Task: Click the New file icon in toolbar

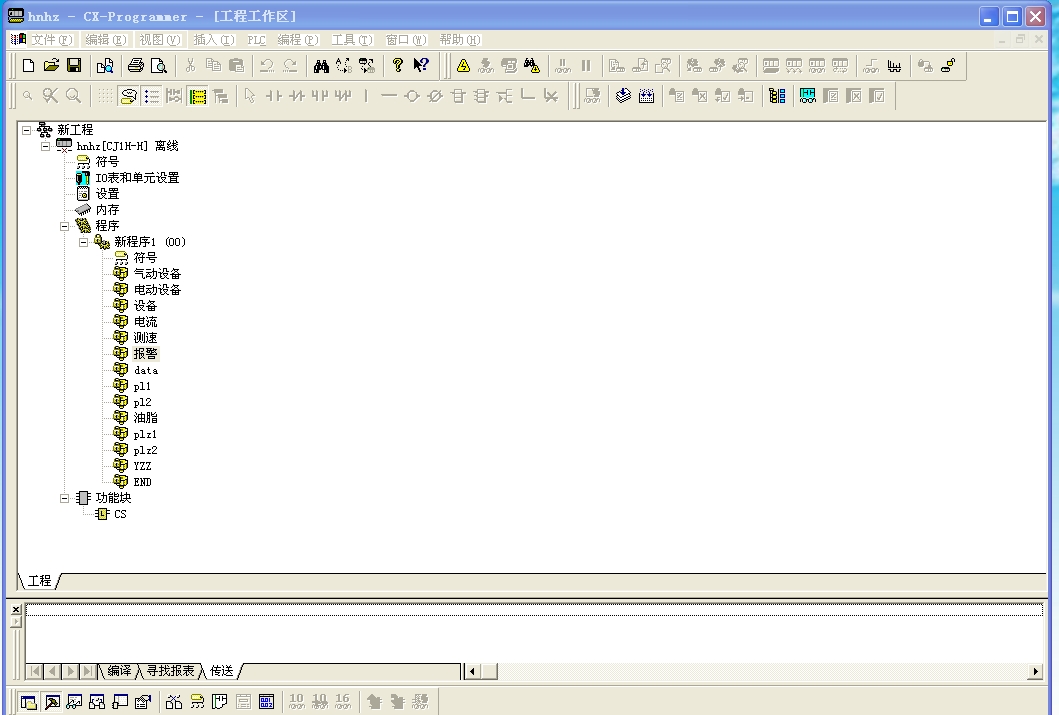Action: (x=28, y=66)
